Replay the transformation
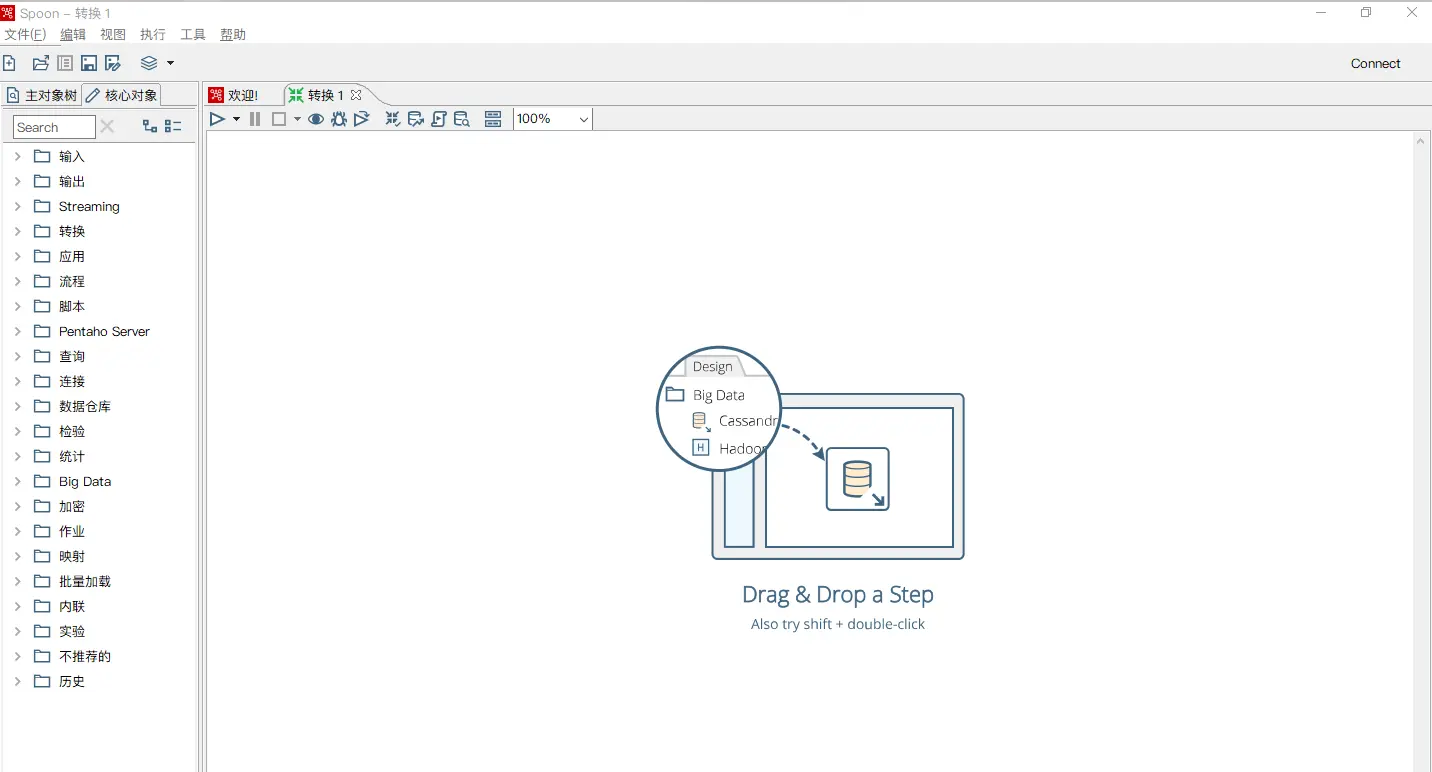 pyautogui.click(x=362, y=119)
